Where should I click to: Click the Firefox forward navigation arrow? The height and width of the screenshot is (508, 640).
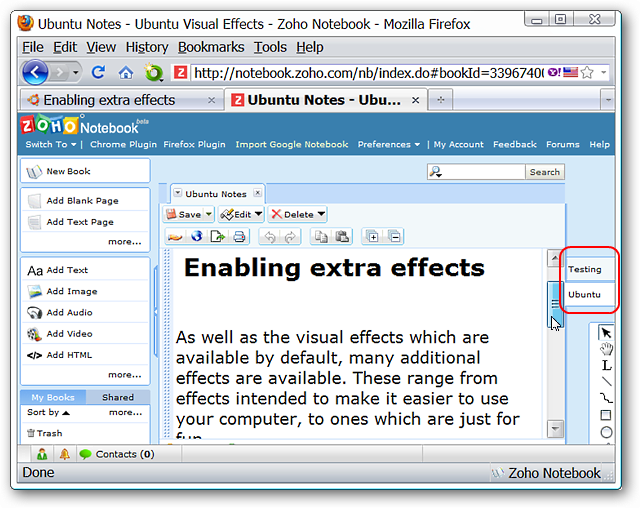click(60, 73)
